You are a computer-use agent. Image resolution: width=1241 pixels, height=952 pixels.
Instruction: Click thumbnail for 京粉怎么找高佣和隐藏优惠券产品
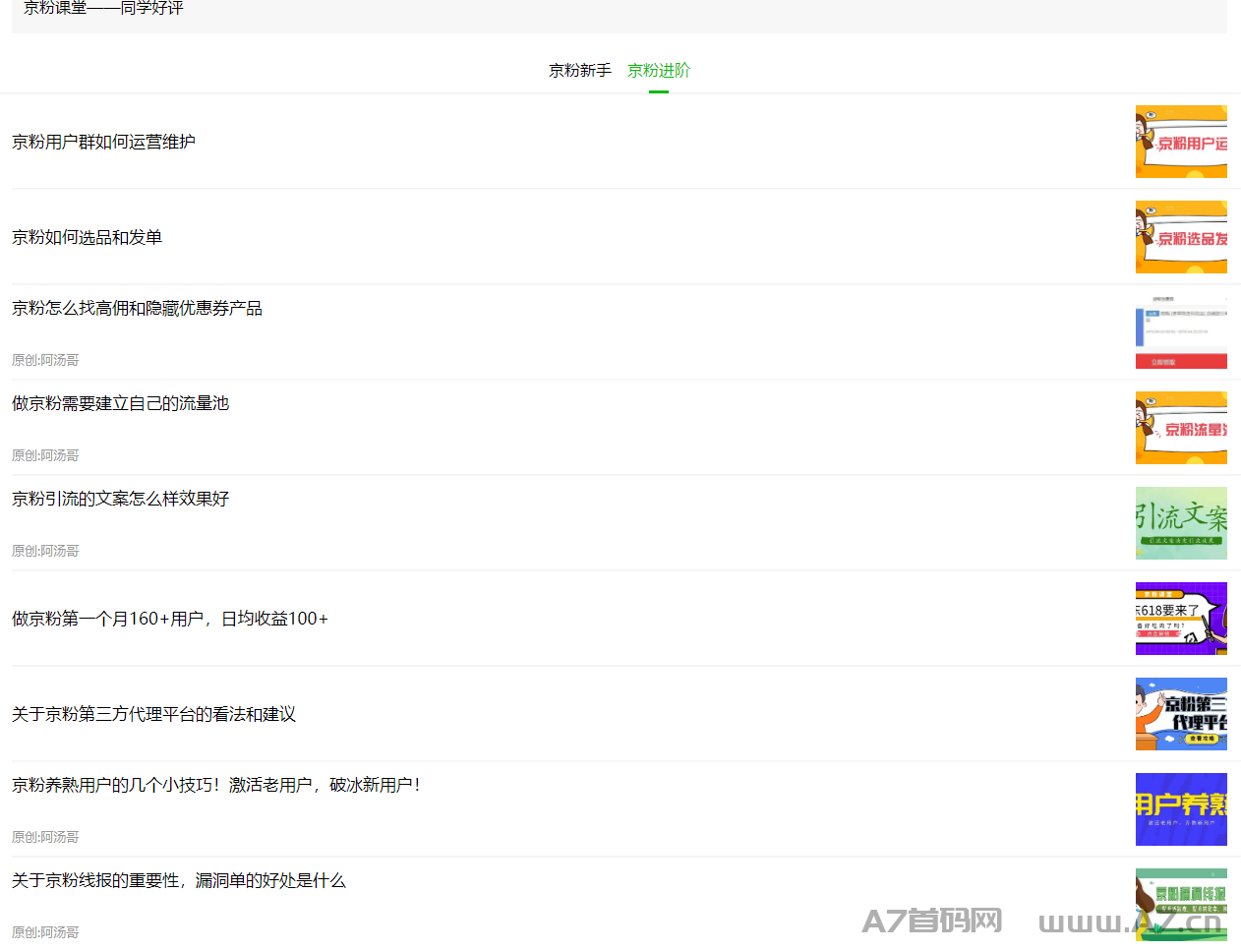(1181, 332)
